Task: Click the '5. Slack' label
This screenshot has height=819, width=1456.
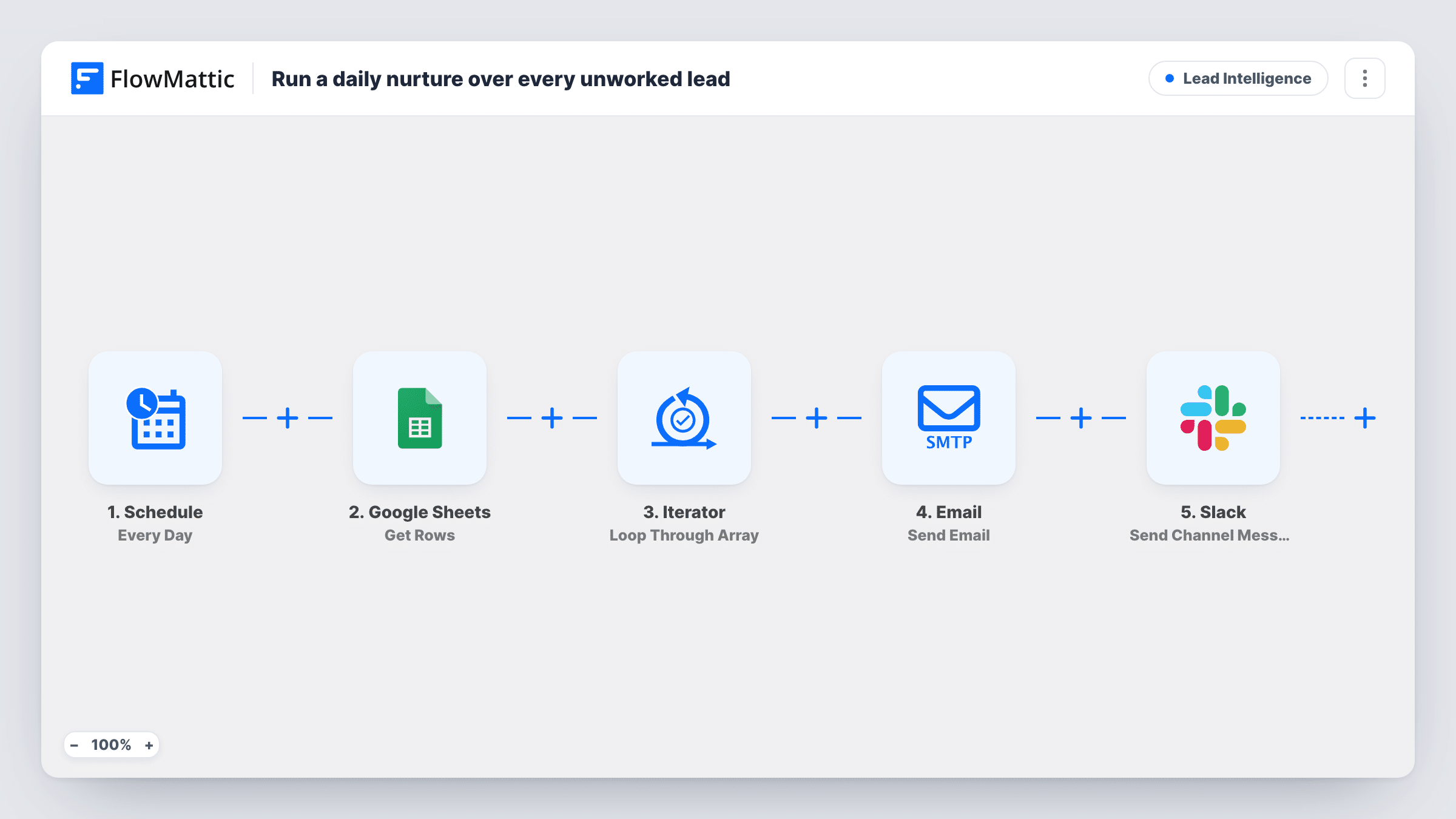Action: pyautogui.click(x=1213, y=512)
